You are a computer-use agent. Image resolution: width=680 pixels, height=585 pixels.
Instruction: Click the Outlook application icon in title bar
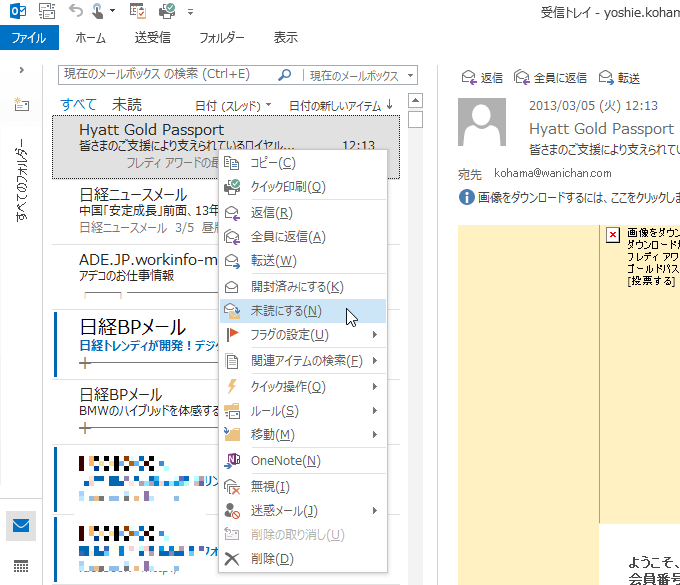(18, 11)
